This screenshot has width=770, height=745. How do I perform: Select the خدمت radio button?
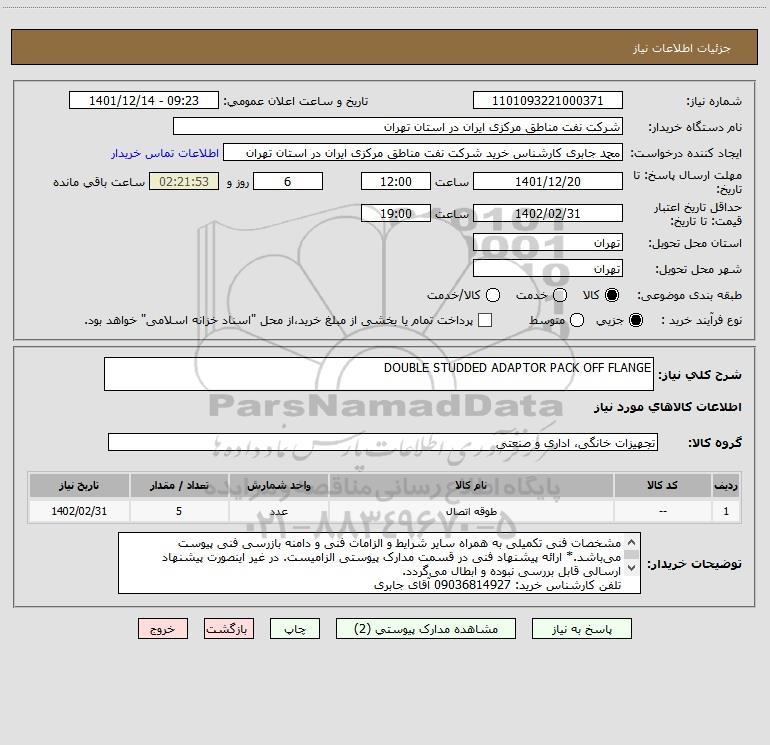[560, 295]
